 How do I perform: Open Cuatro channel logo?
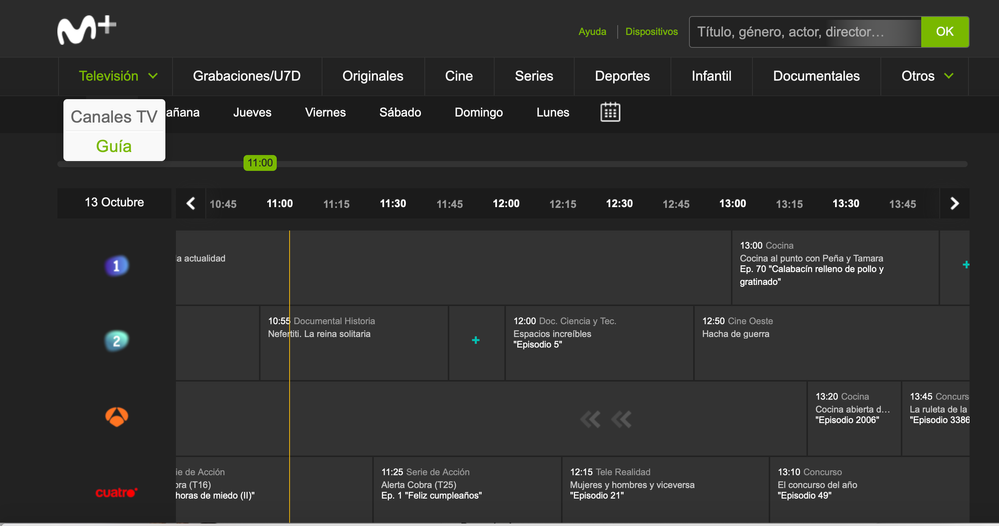pos(117,492)
